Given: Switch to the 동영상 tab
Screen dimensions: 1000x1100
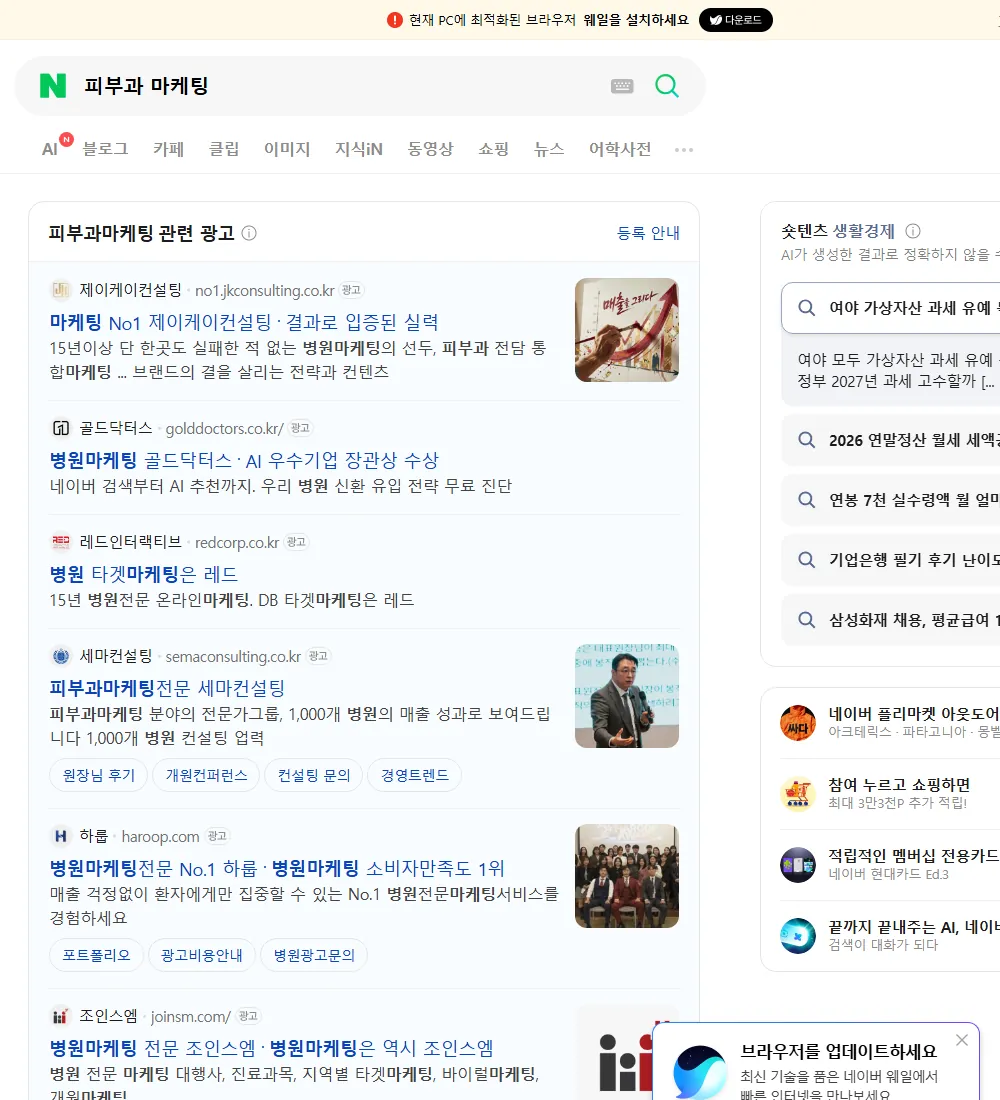Looking at the screenshot, I should click(x=430, y=149).
